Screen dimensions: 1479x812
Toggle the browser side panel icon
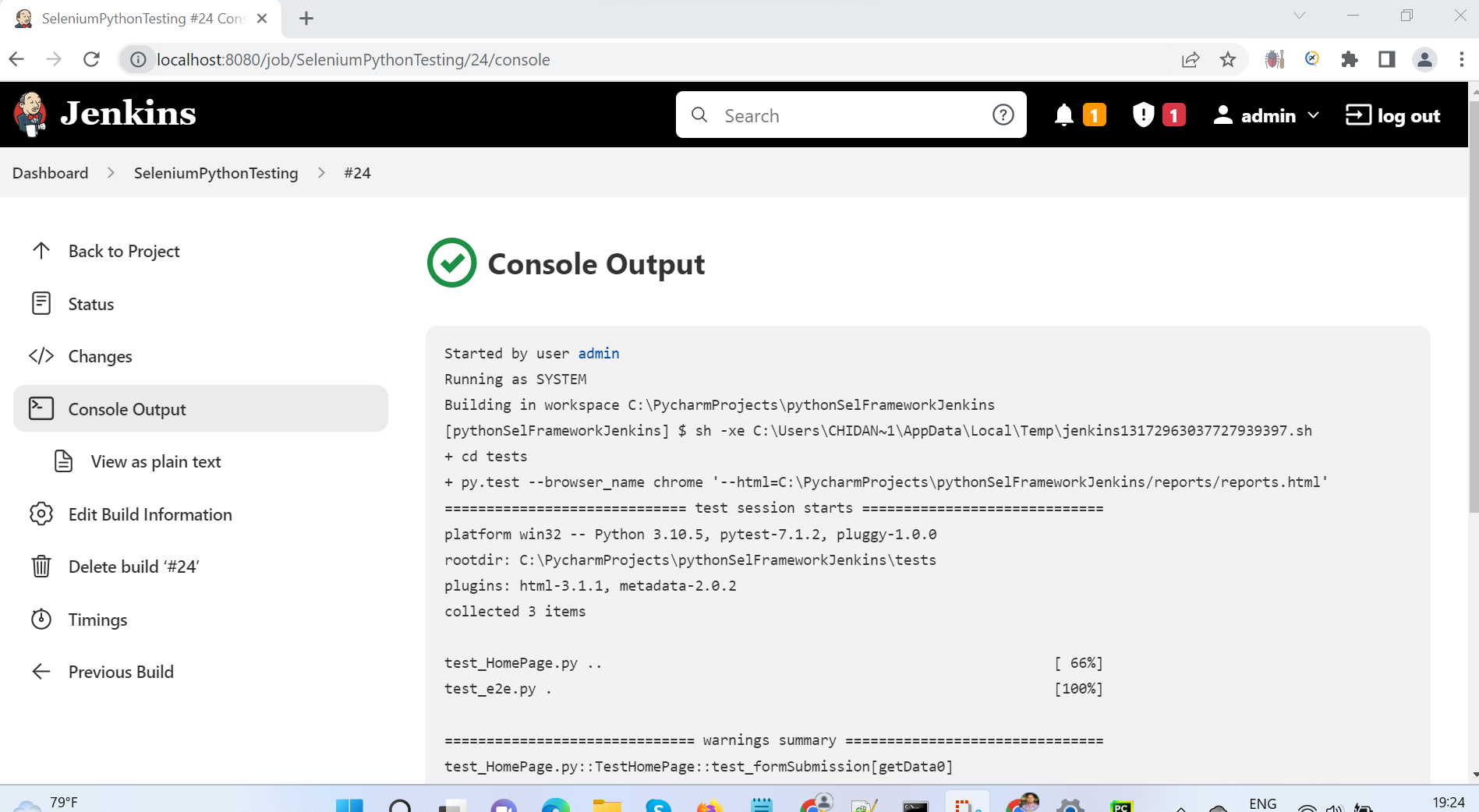point(1387,59)
